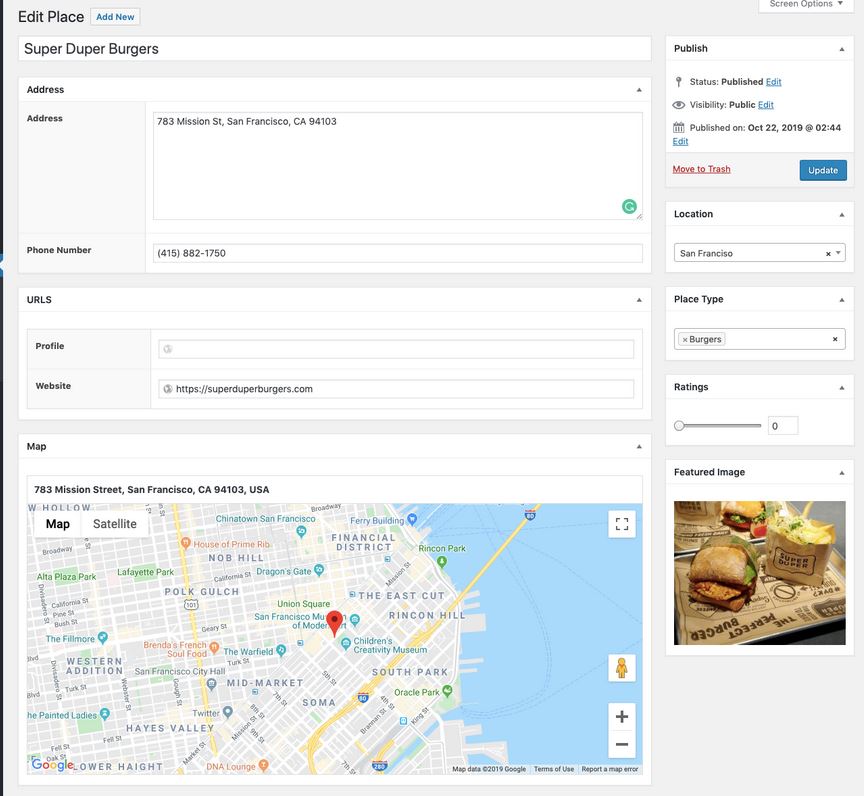Click the Update button

823,170
